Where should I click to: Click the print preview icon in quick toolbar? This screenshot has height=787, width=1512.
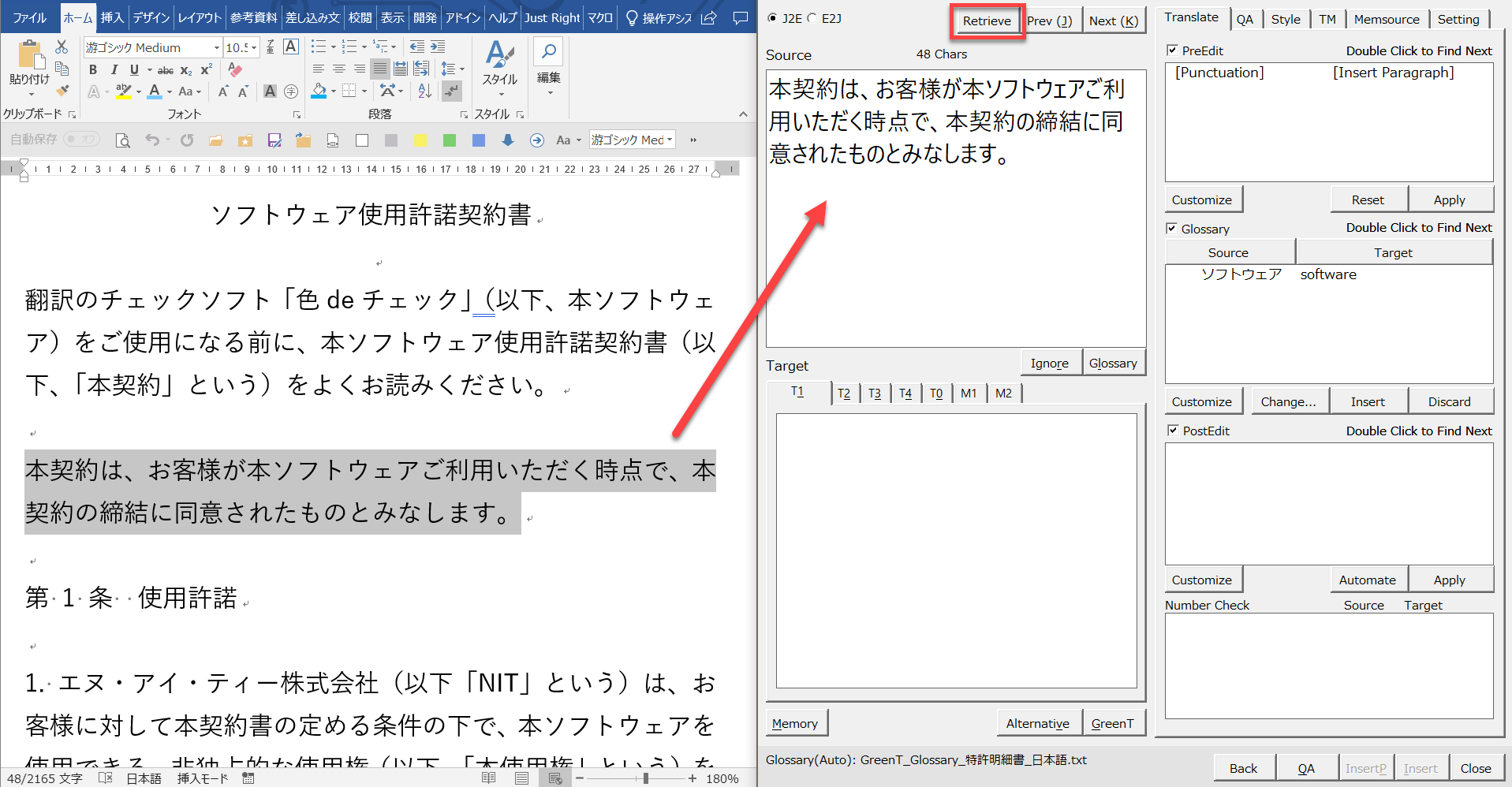pos(123,140)
